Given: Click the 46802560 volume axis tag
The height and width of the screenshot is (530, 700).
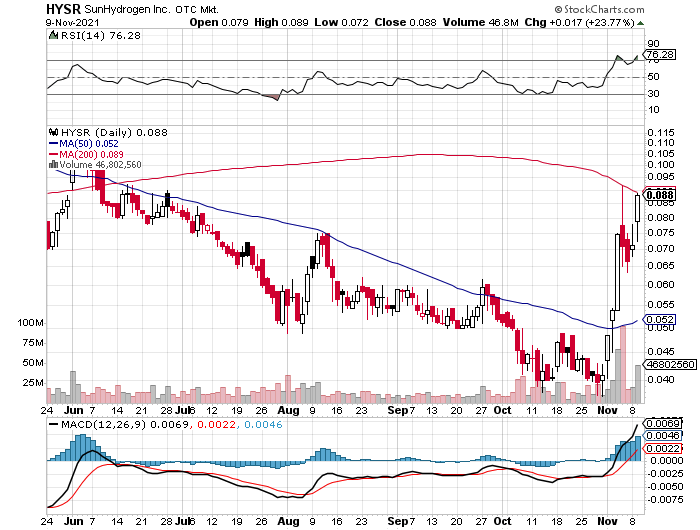Looking at the screenshot, I should [x=670, y=364].
